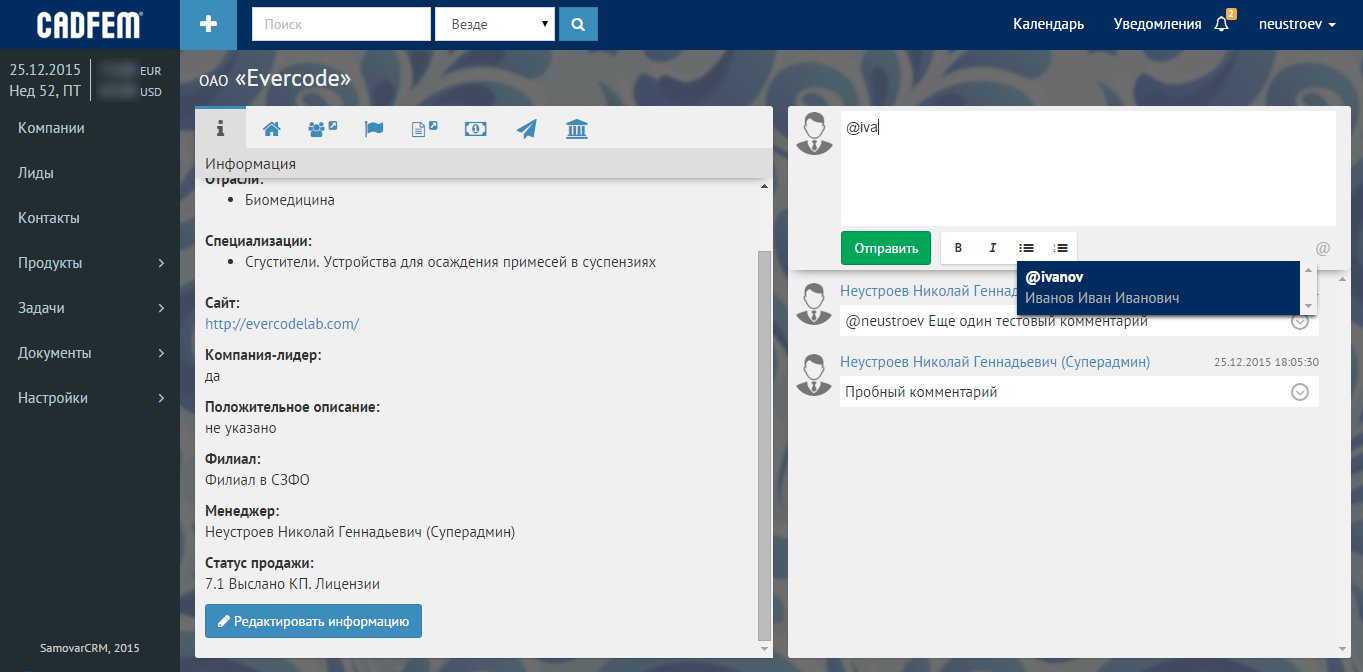Open the flag icon tab
The width and height of the screenshot is (1363, 672).
[x=374, y=129]
